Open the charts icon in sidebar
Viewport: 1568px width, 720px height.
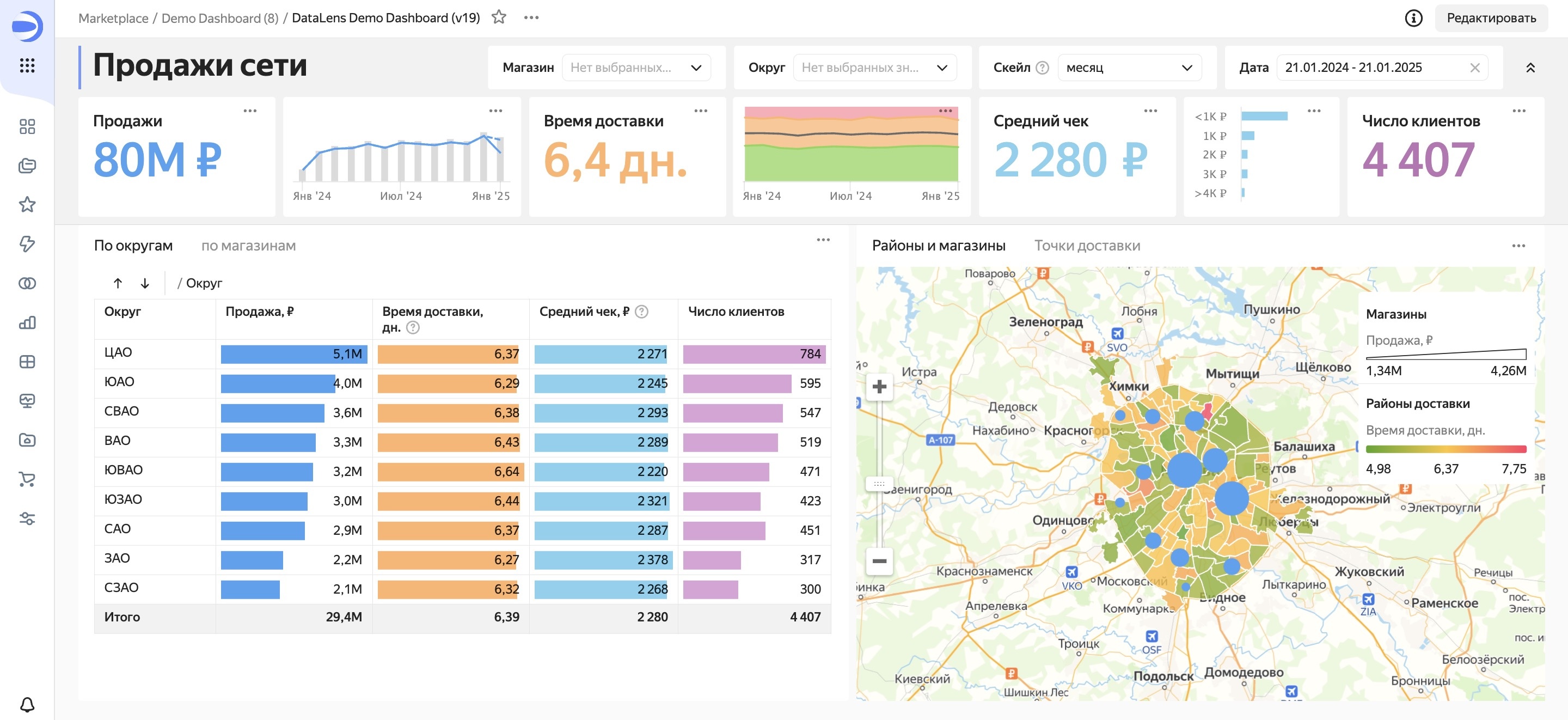[27, 322]
